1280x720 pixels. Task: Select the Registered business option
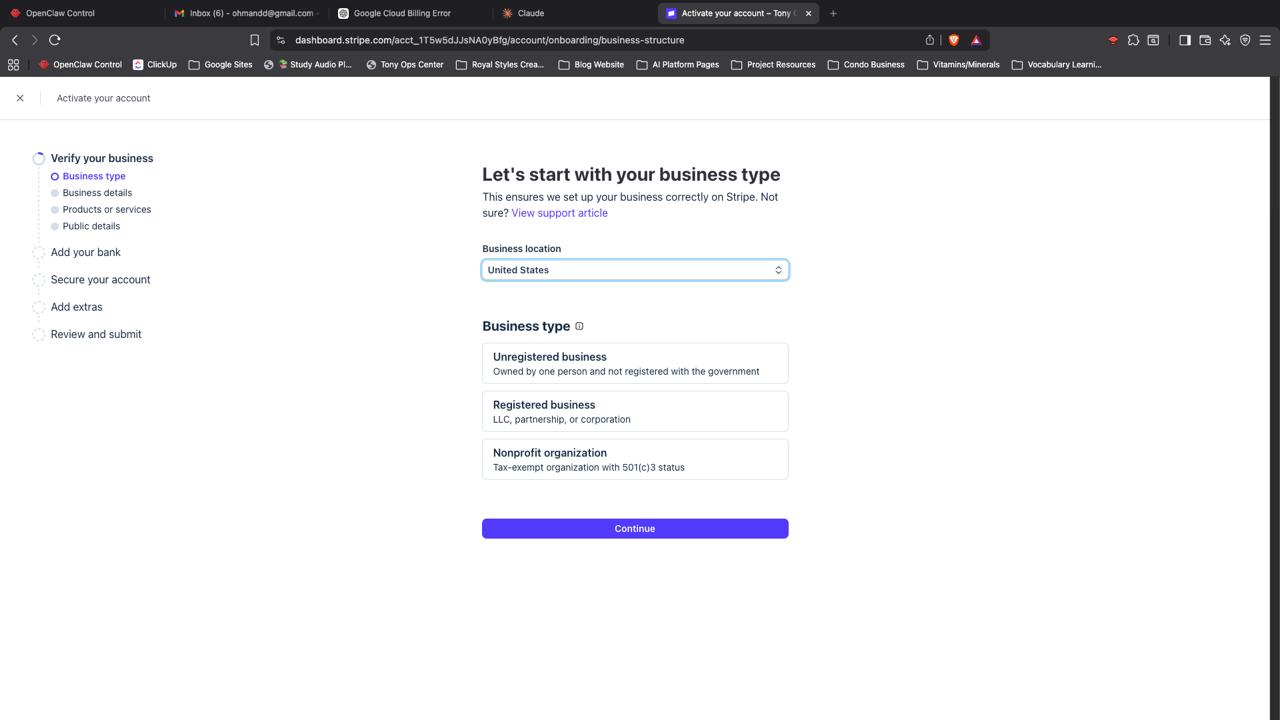(x=634, y=411)
